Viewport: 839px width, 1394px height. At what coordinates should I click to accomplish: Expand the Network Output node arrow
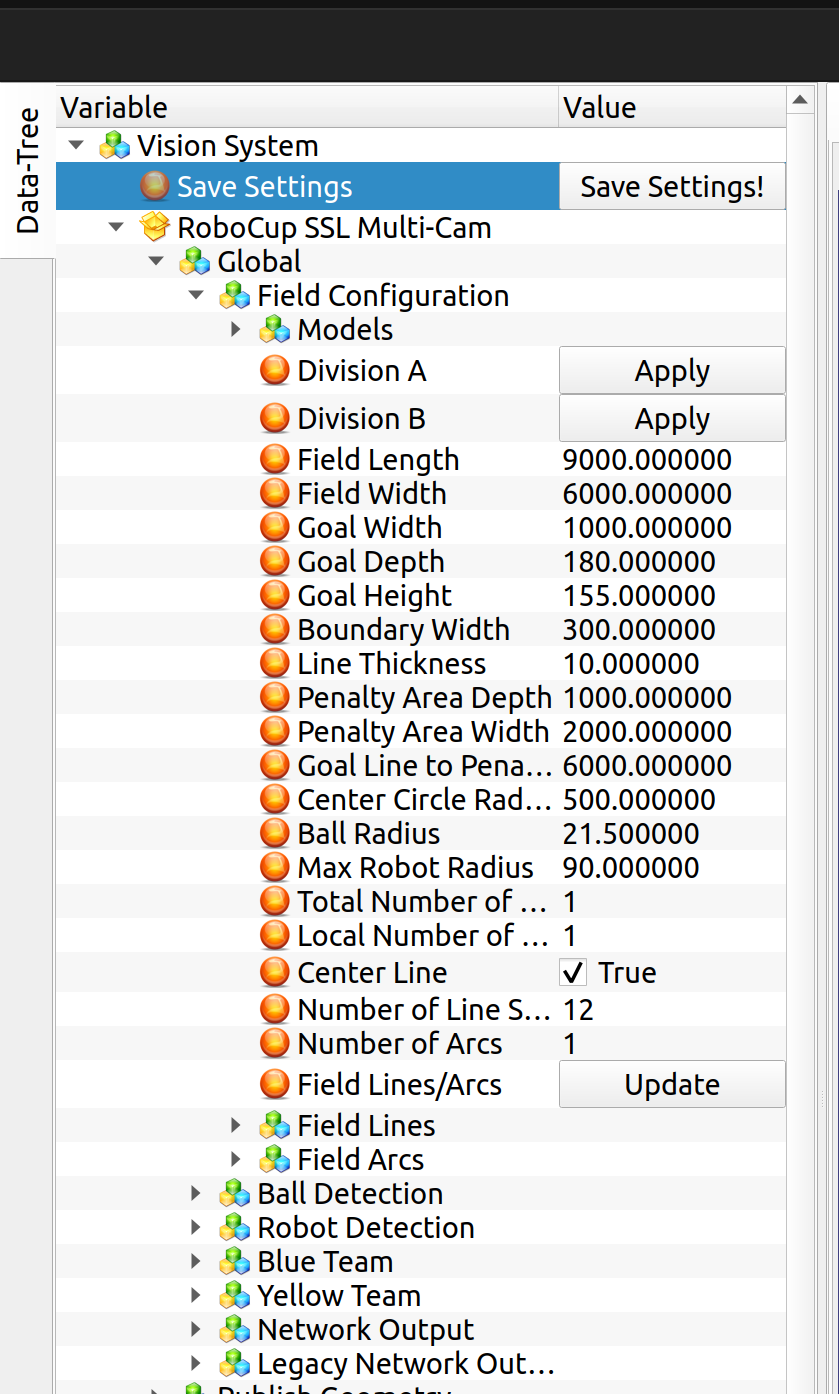click(x=196, y=1329)
